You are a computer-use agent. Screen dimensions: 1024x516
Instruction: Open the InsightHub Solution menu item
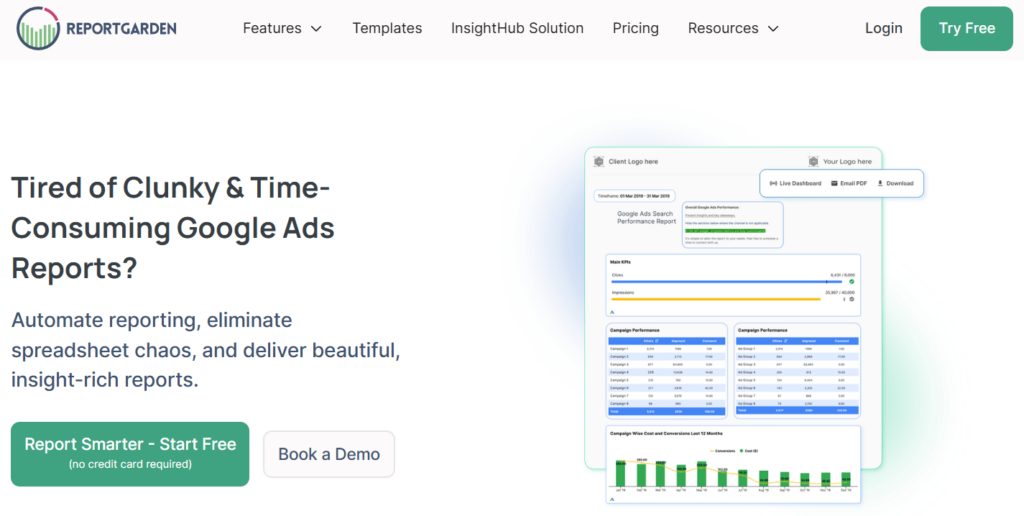517,28
